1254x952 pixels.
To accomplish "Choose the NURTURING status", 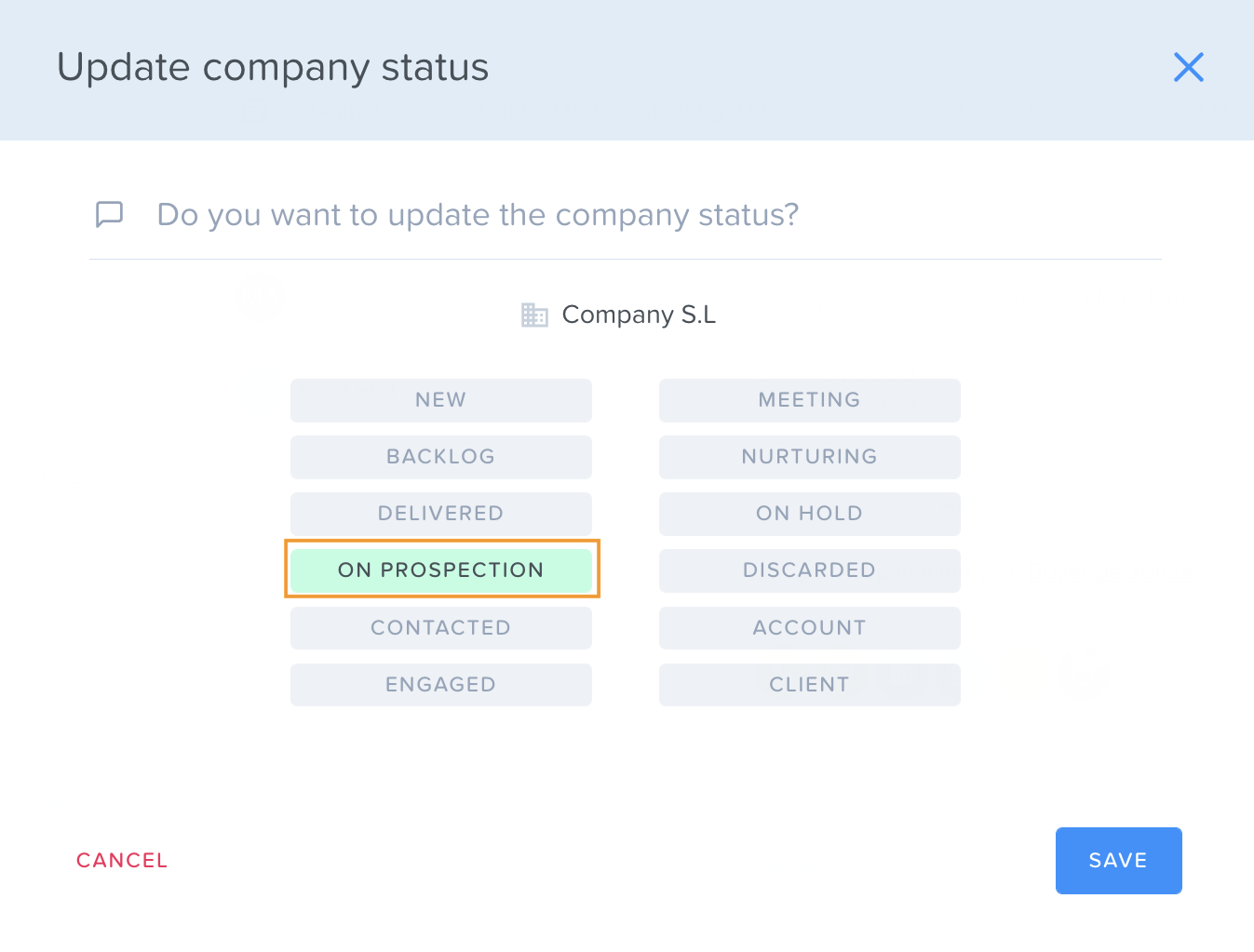I will point(810,457).
